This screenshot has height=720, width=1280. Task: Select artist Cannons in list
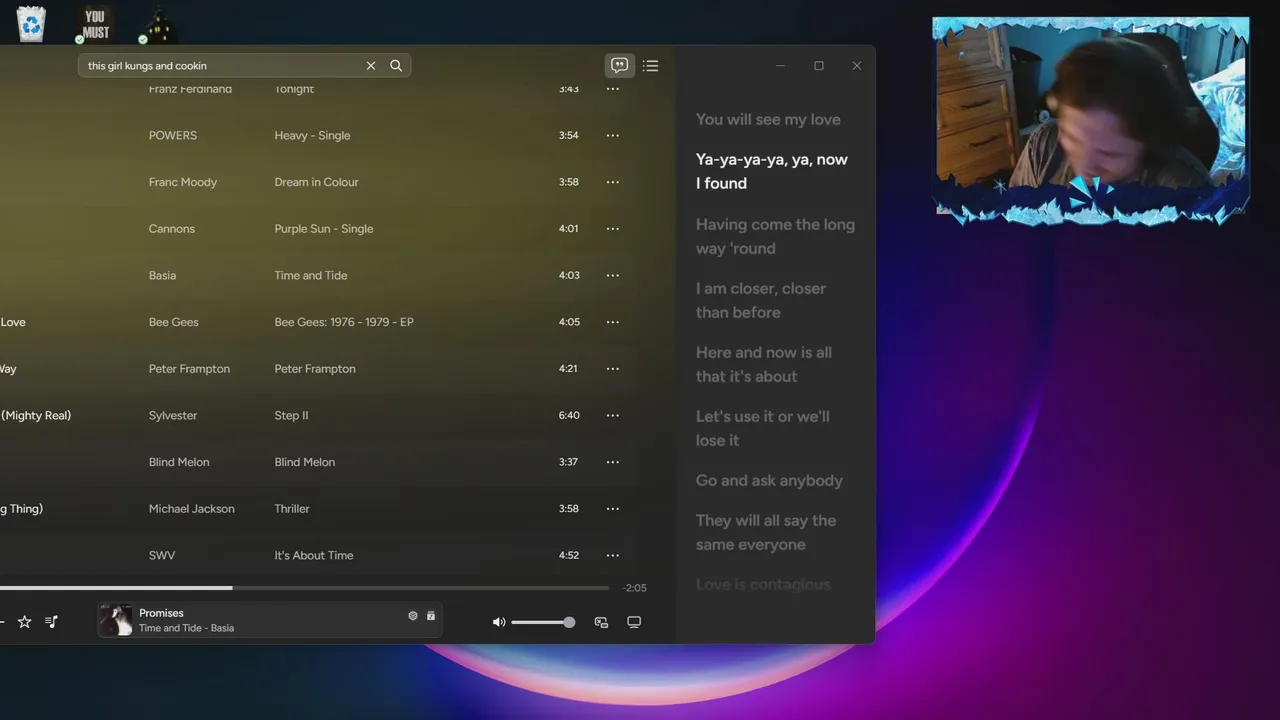pos(172,229)
